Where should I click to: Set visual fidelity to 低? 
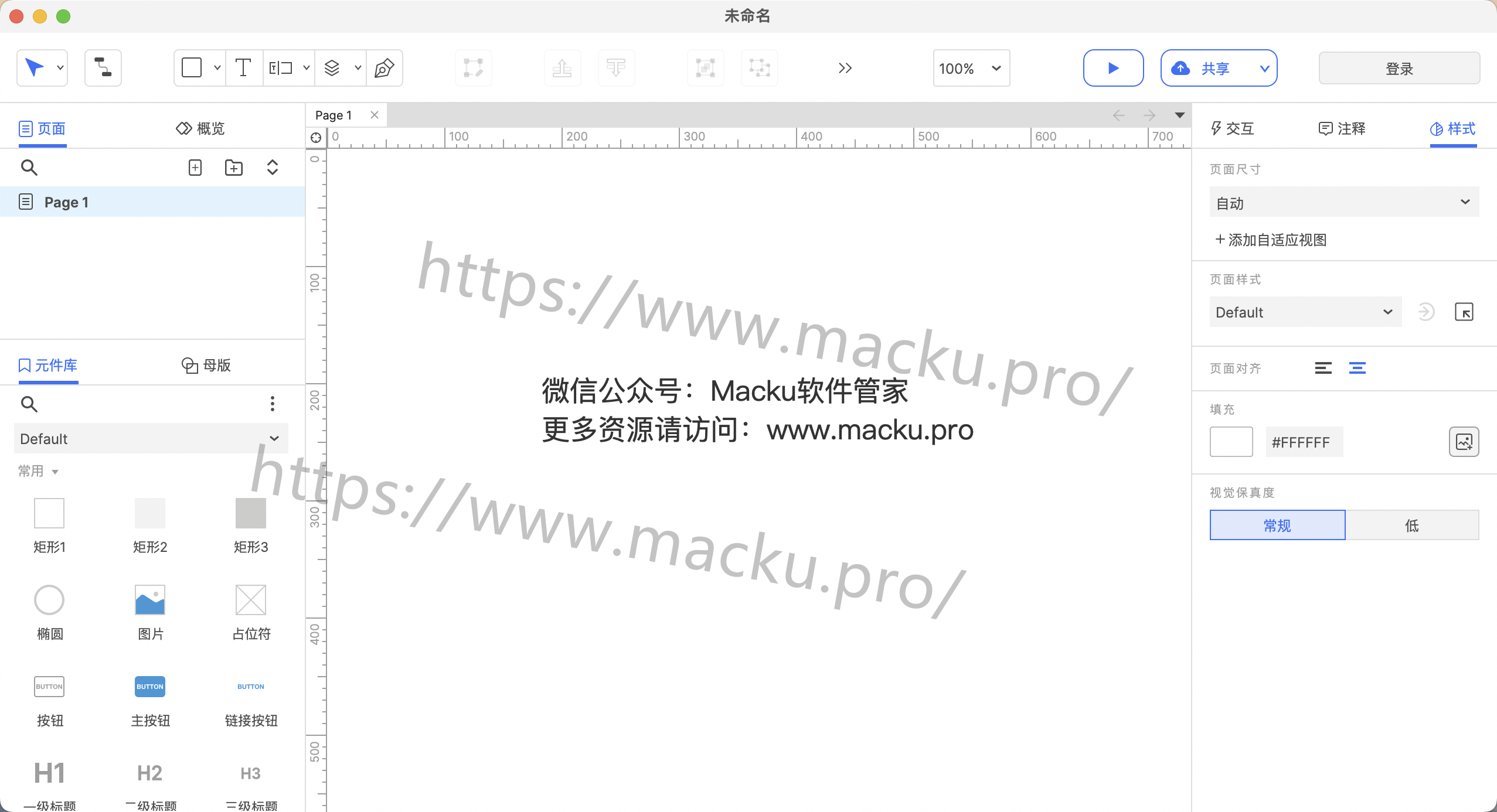point(1412,525)
